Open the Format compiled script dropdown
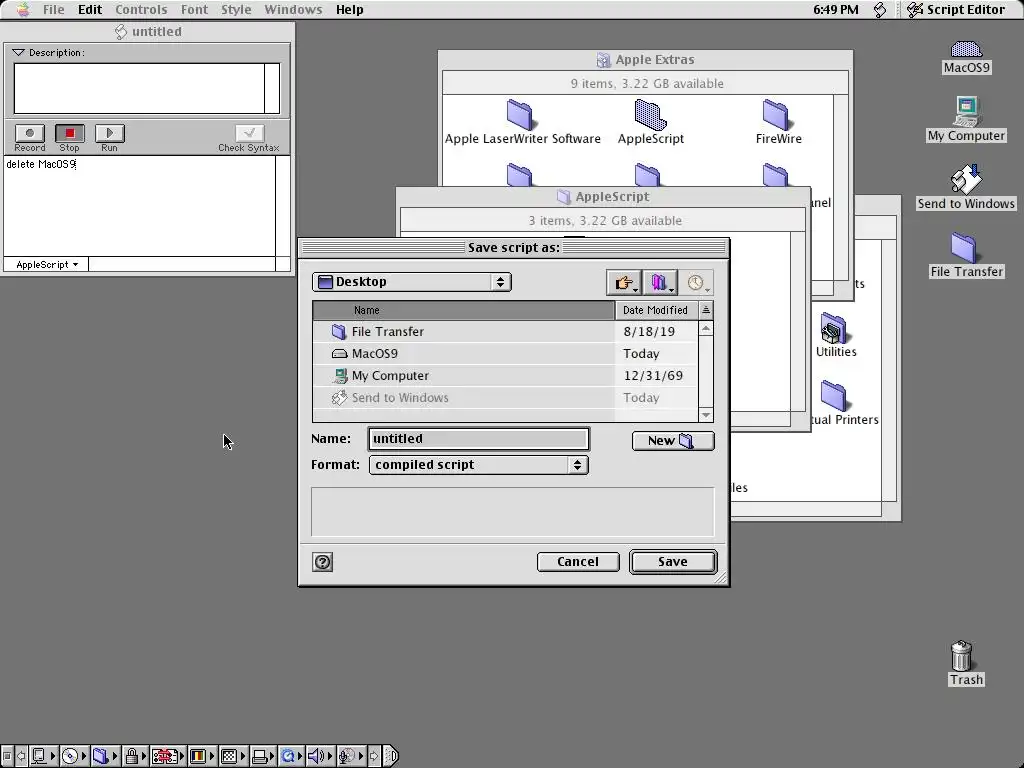The height and width of the screenshot is (768, 1024). tap(479, 465)
